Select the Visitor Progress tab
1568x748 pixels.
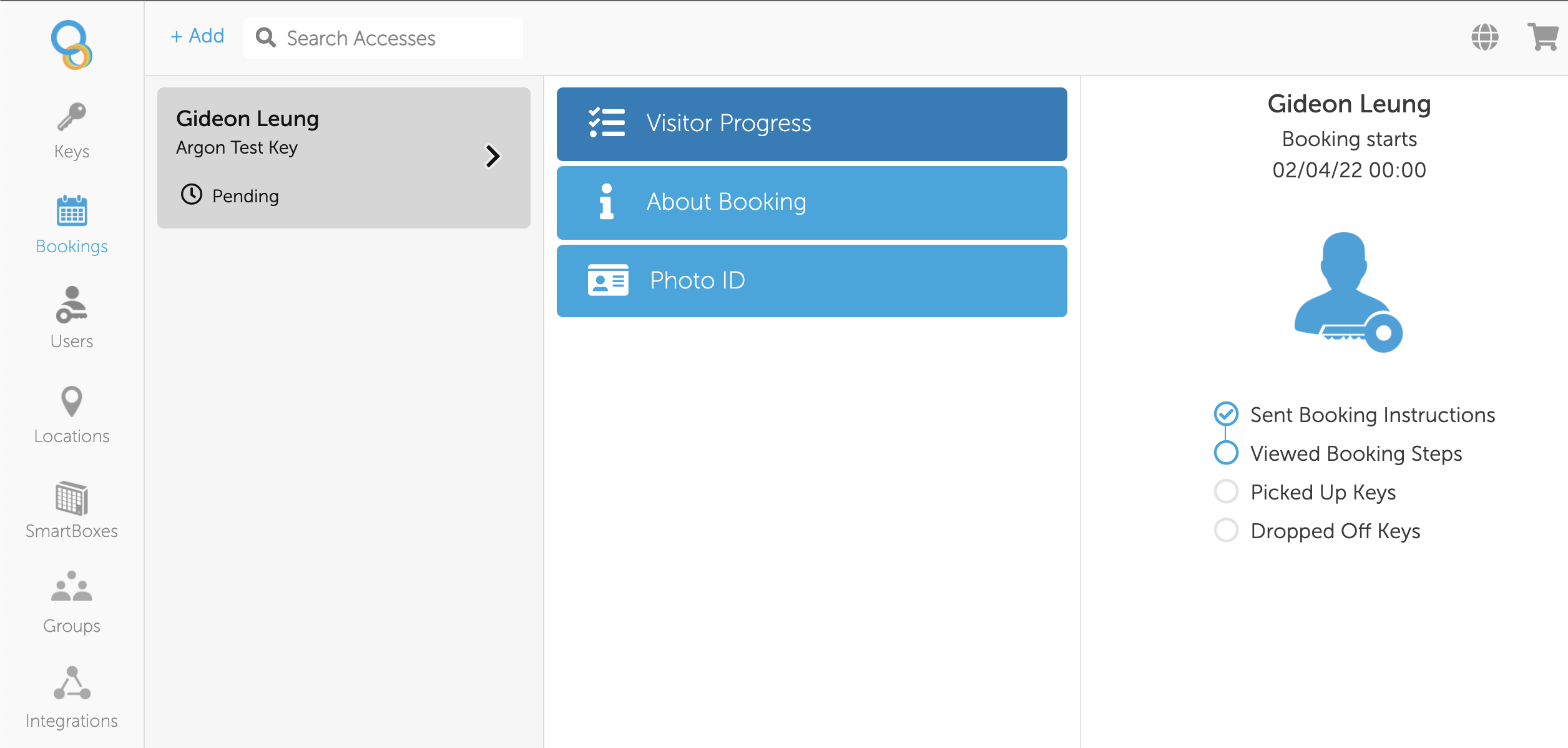tap(811, 124)
